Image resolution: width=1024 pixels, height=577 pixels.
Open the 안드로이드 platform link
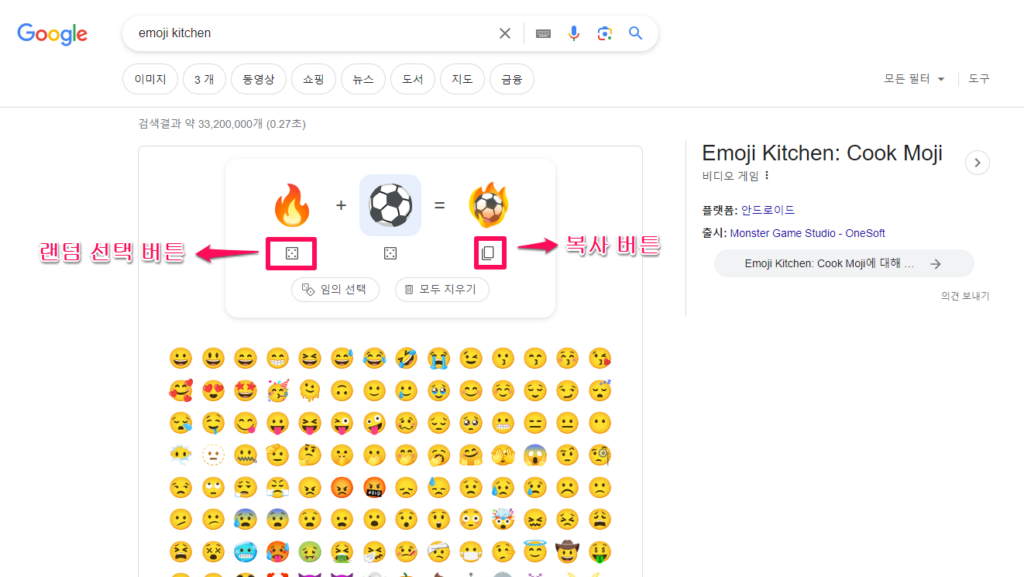767,210
